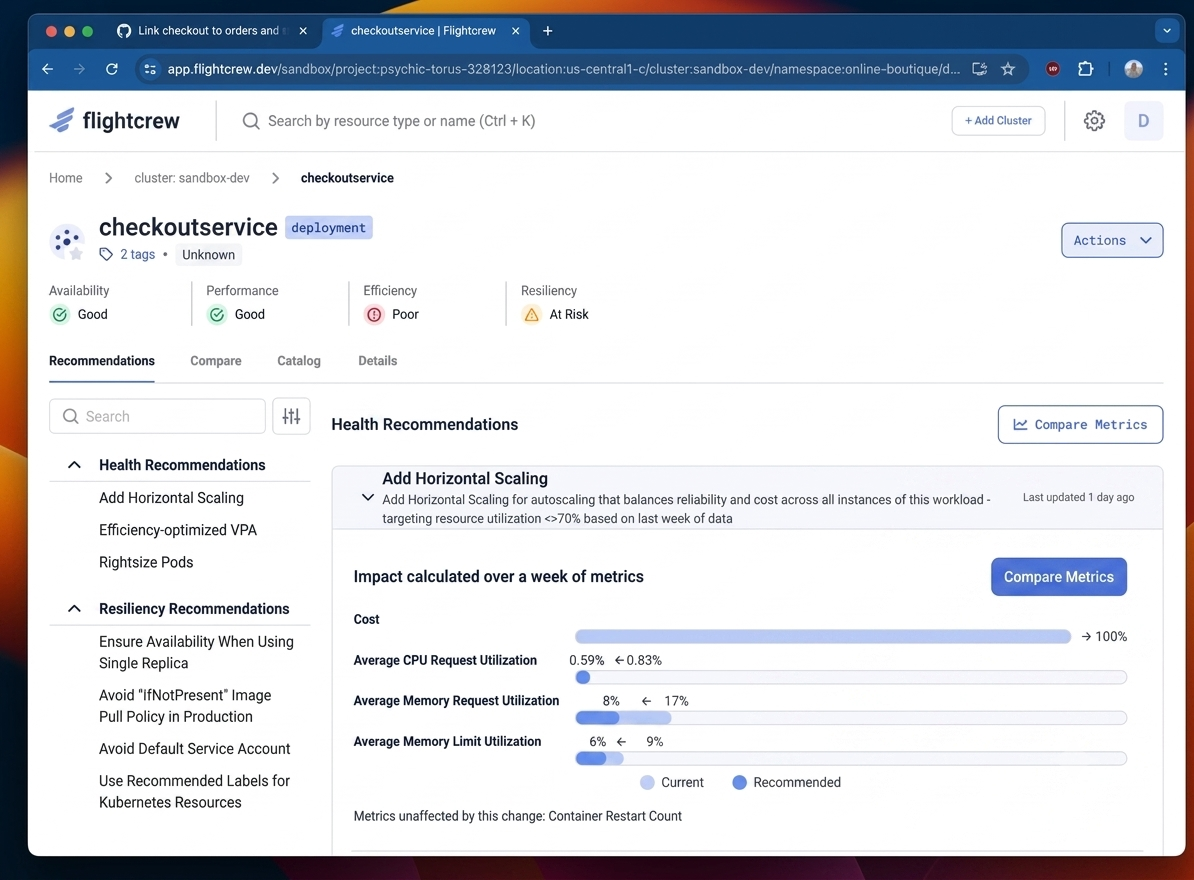Open the Chrome three-dot menu
Viewport: 1194px width, 880px height.
(x=1166, y=69)
